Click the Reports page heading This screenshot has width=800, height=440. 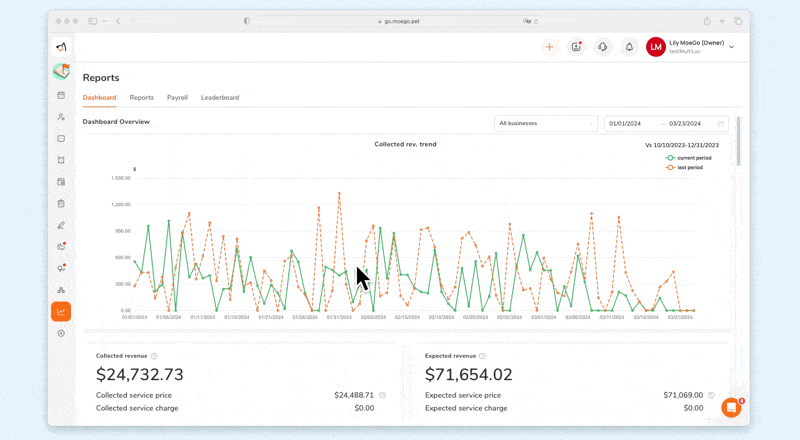pos(101,78)
